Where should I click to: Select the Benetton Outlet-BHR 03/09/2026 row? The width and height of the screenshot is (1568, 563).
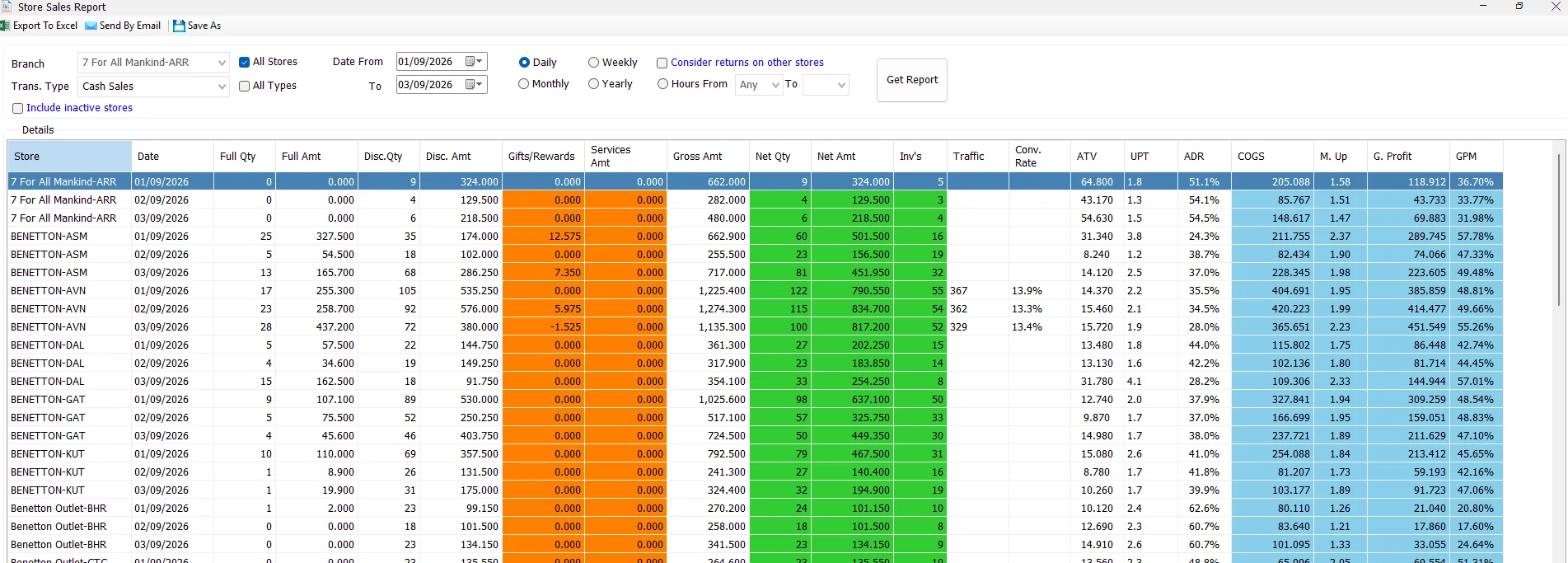pyautogui.click(x=756, y=545)
